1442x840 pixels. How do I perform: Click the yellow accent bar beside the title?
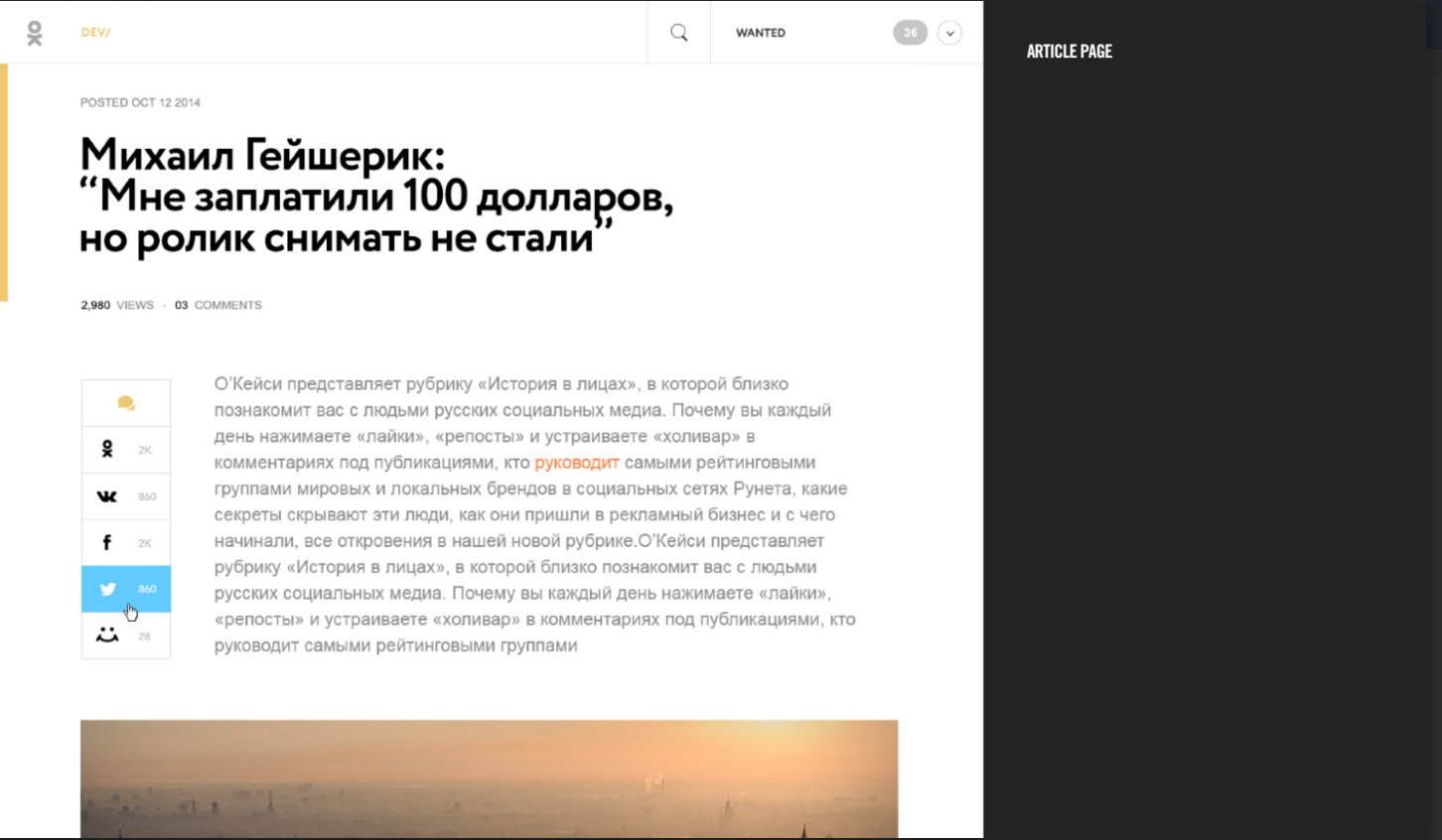click(x=4, y=183)
